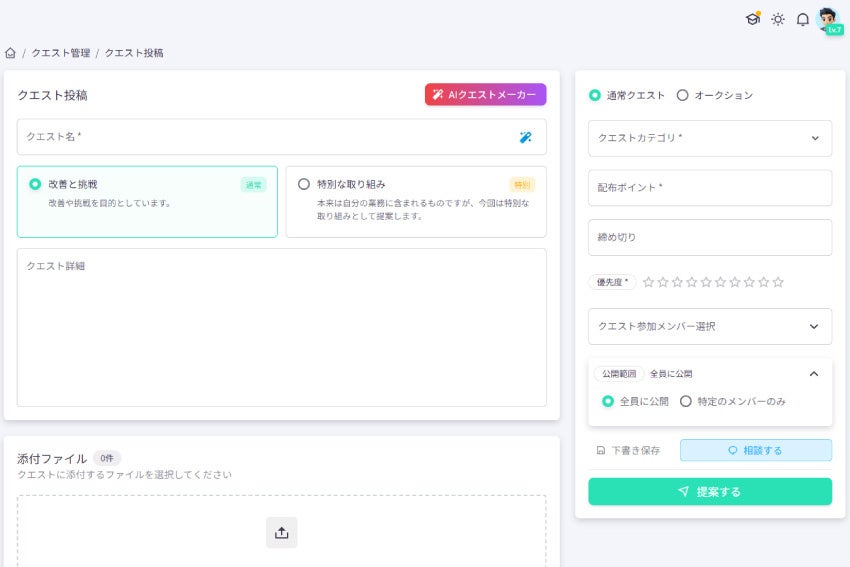Set priority to the seventh star
The height and width of the screenshot is (567, 850).
[x=735, y=282]
